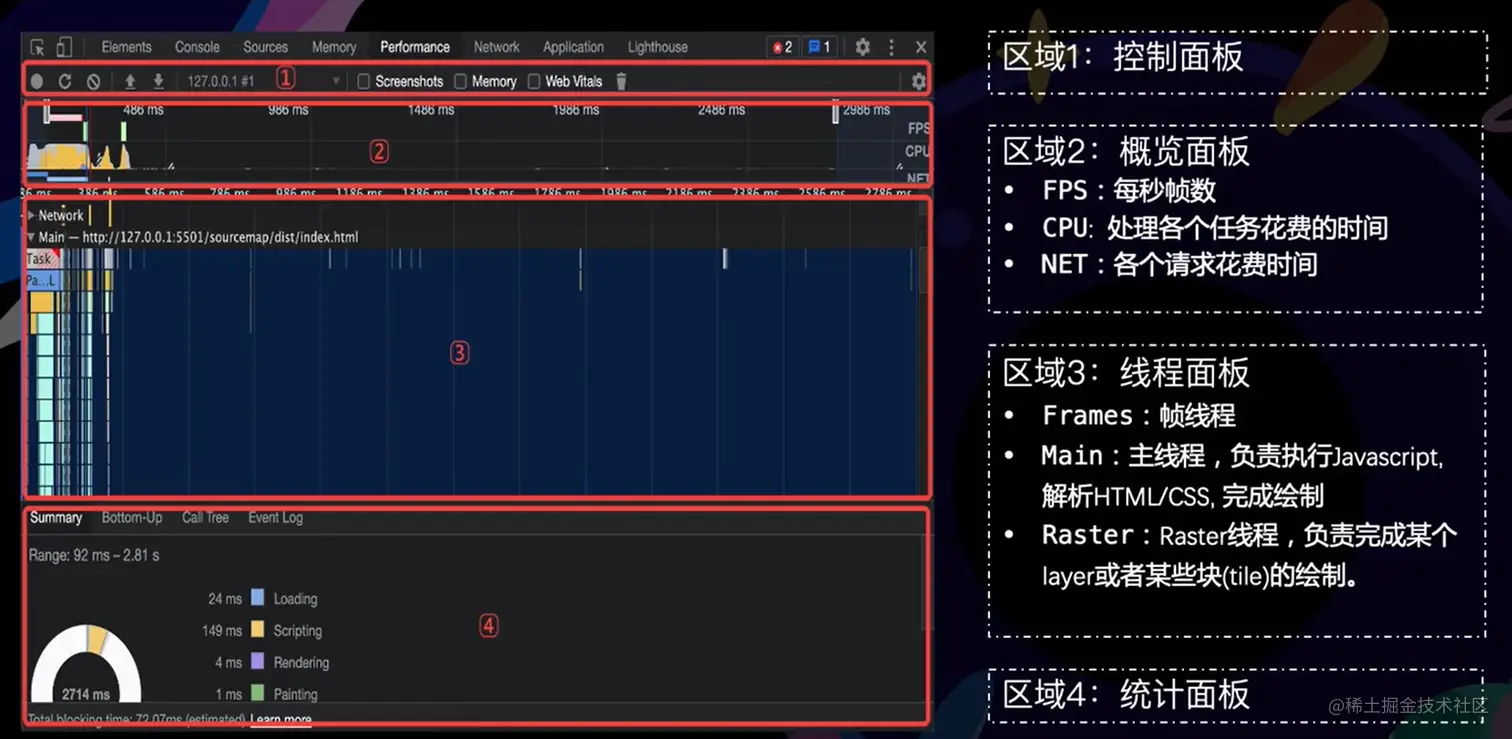Click the Task bar in flame chart

(x=42, y=259)
